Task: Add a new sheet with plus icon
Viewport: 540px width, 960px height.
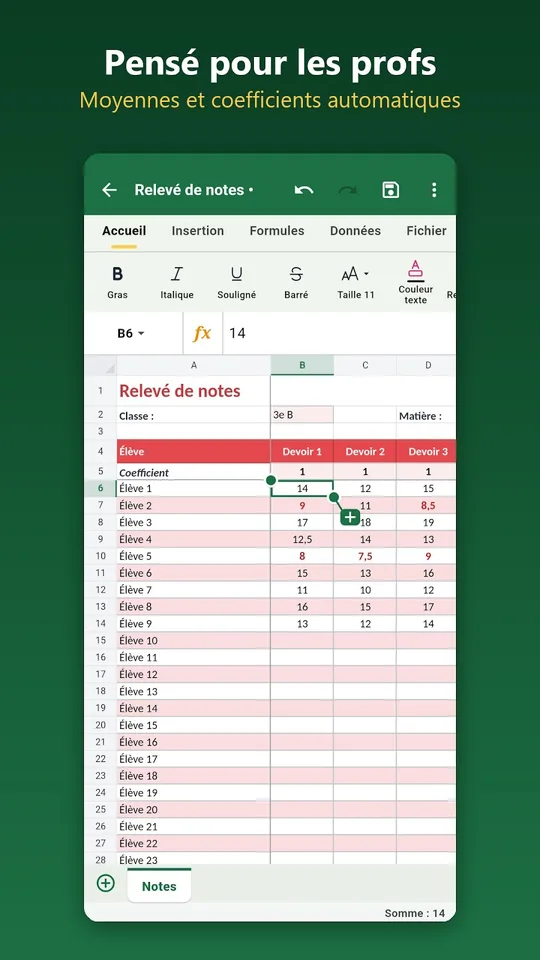Action: coord(106,883)
